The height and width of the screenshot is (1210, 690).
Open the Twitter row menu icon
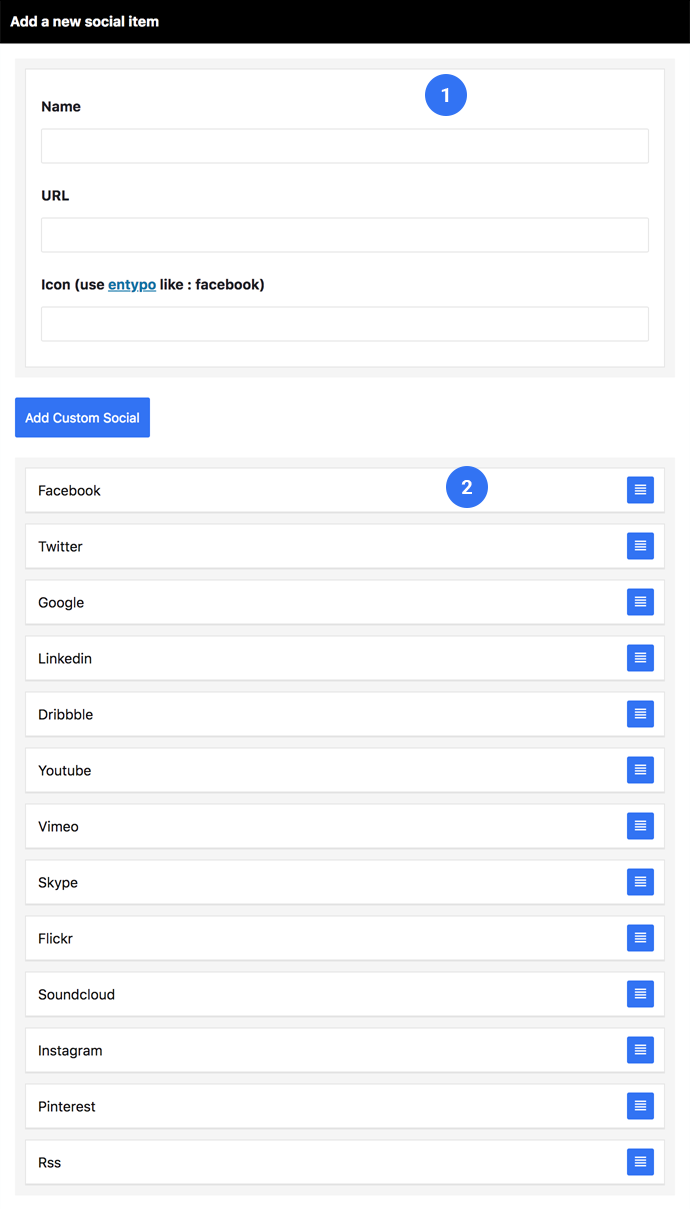coord(640,546)
